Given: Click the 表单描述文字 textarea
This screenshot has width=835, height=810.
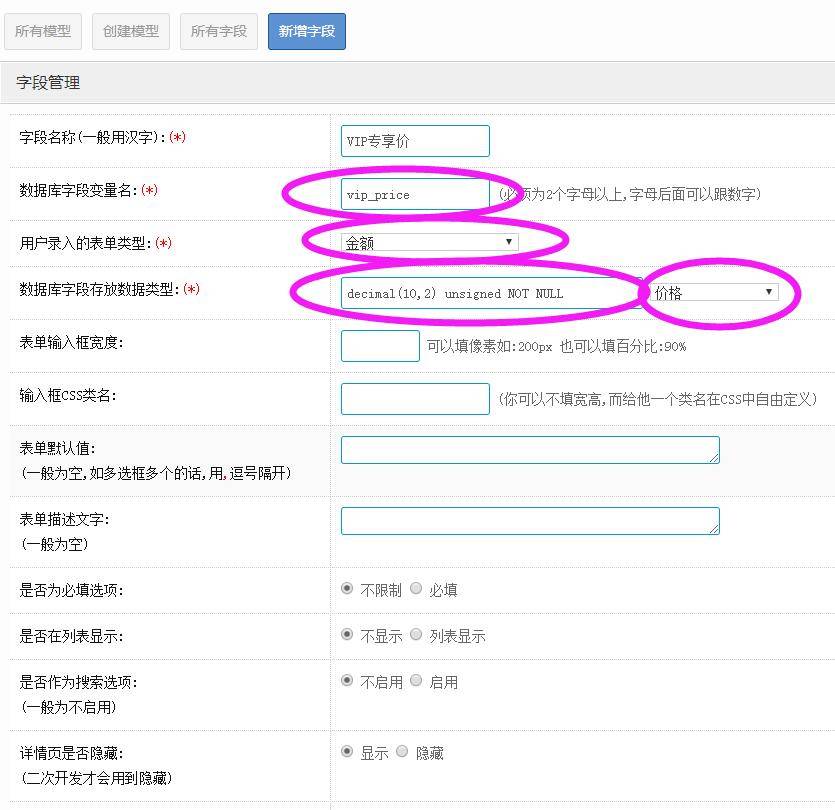Looking at the screenshot, I should click(530, 521).
